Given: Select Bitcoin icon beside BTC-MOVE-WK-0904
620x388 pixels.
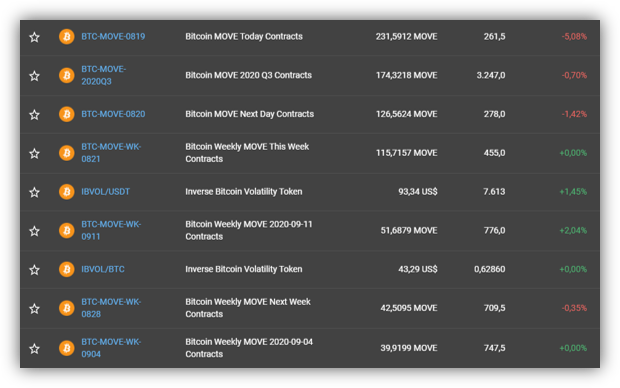Looking at the screenshot, I should [66, 348].
